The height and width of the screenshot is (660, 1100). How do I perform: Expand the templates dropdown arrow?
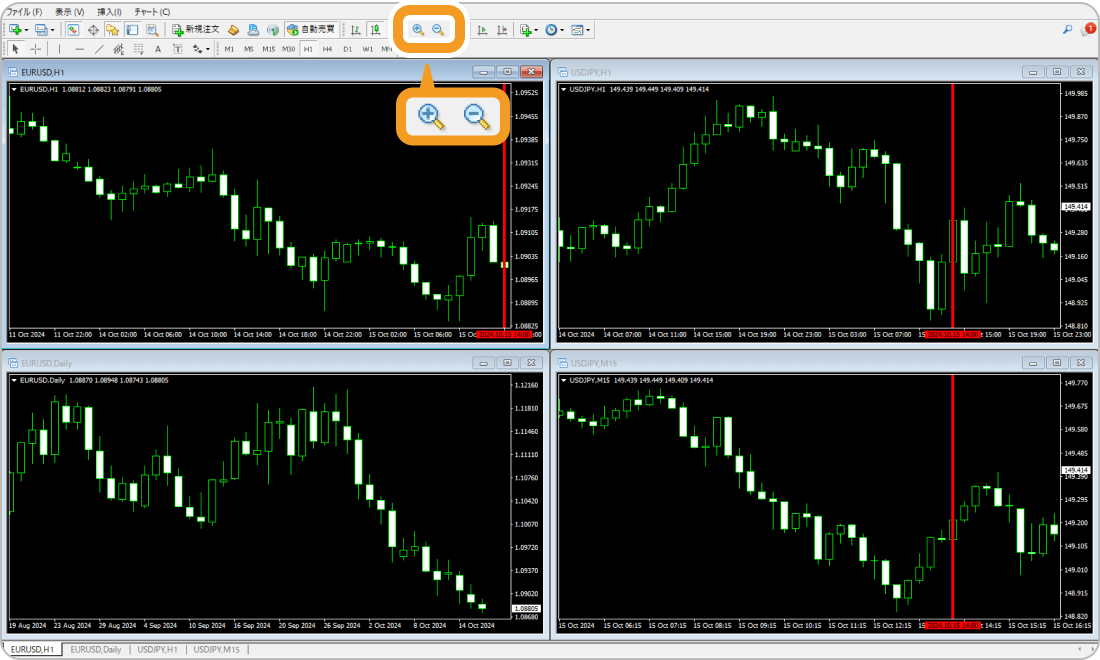coord(588,30)
